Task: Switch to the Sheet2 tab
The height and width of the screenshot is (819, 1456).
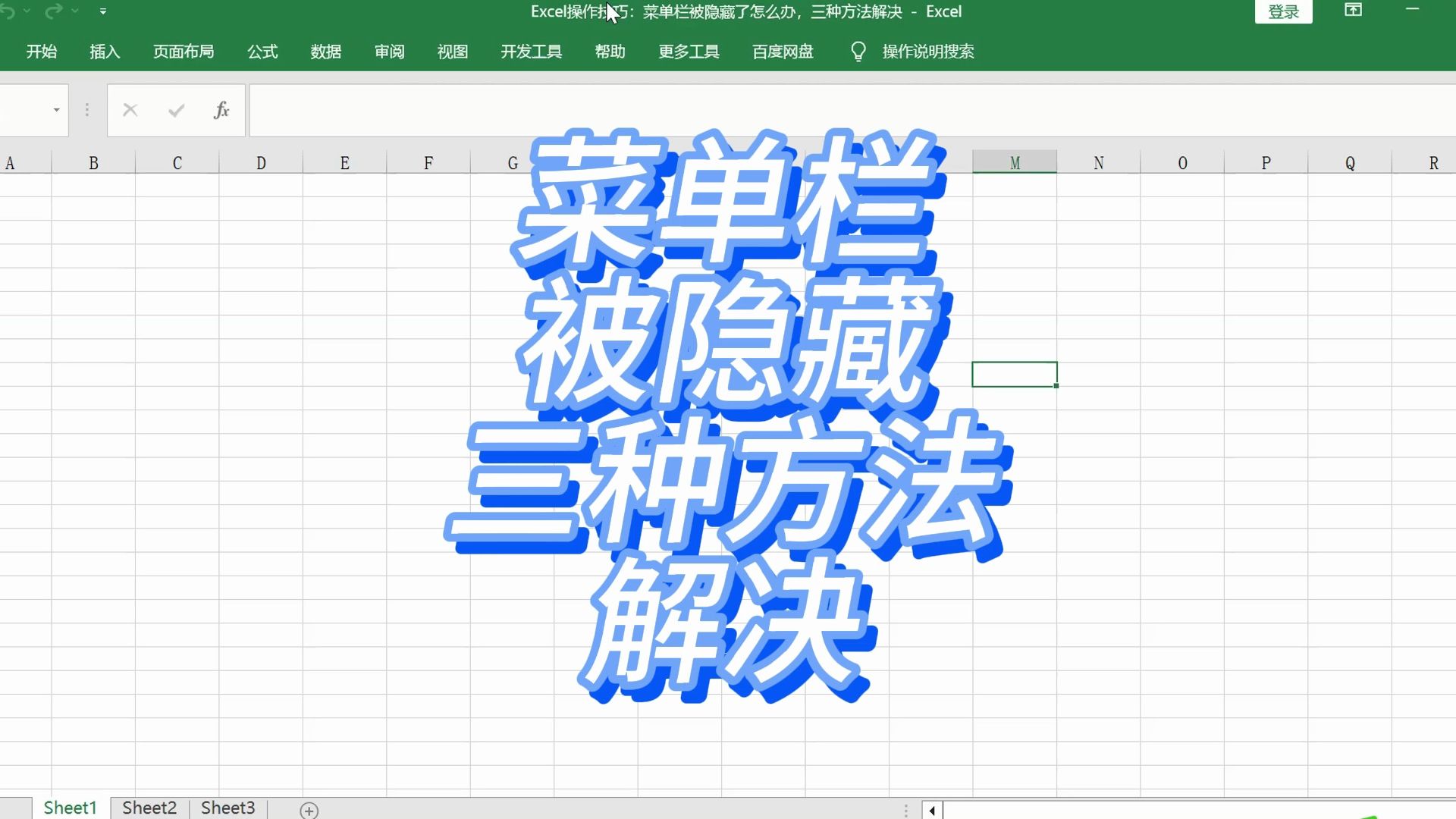Action: point(149,808)
